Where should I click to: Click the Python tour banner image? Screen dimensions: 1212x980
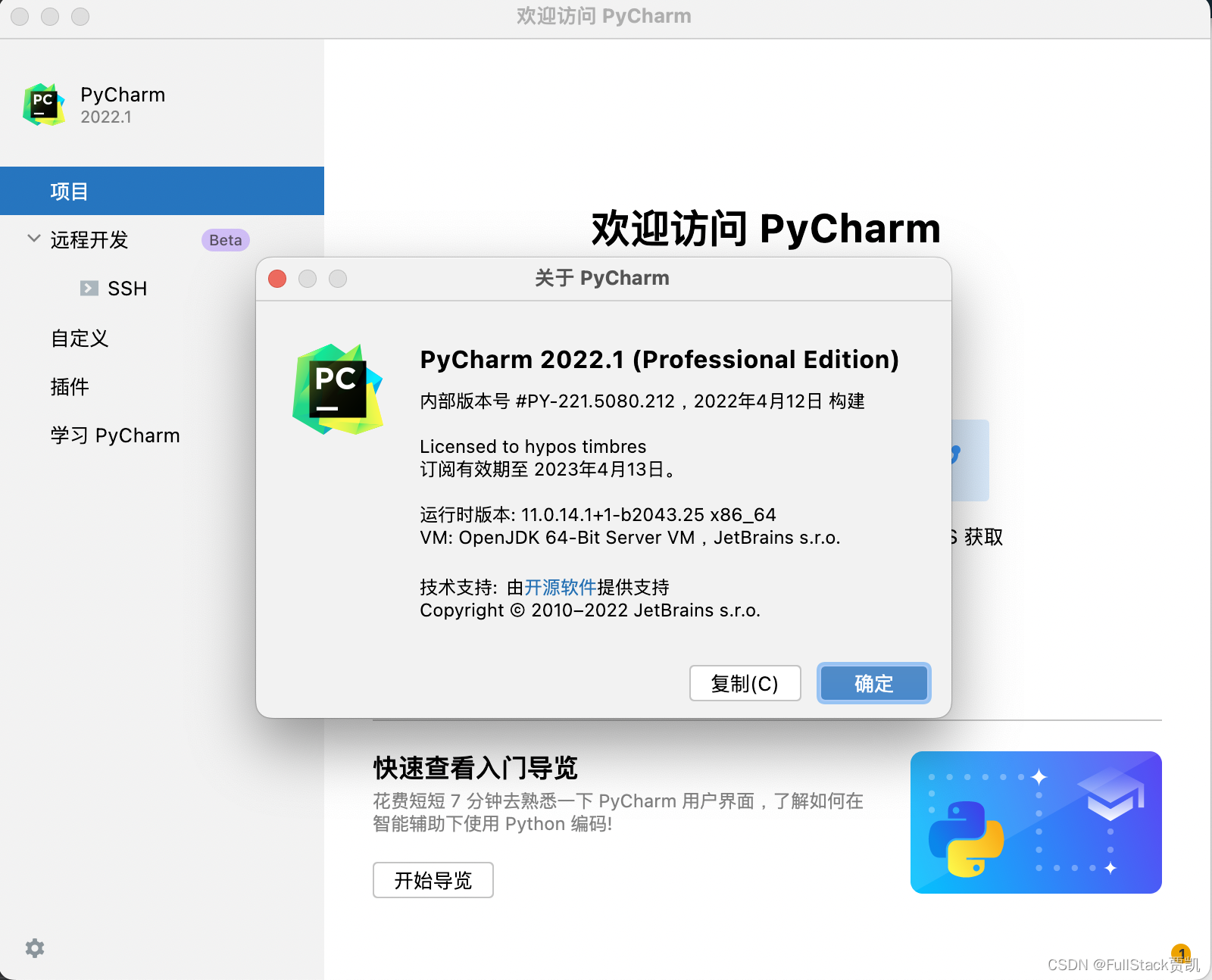[x=1036, y=822]
